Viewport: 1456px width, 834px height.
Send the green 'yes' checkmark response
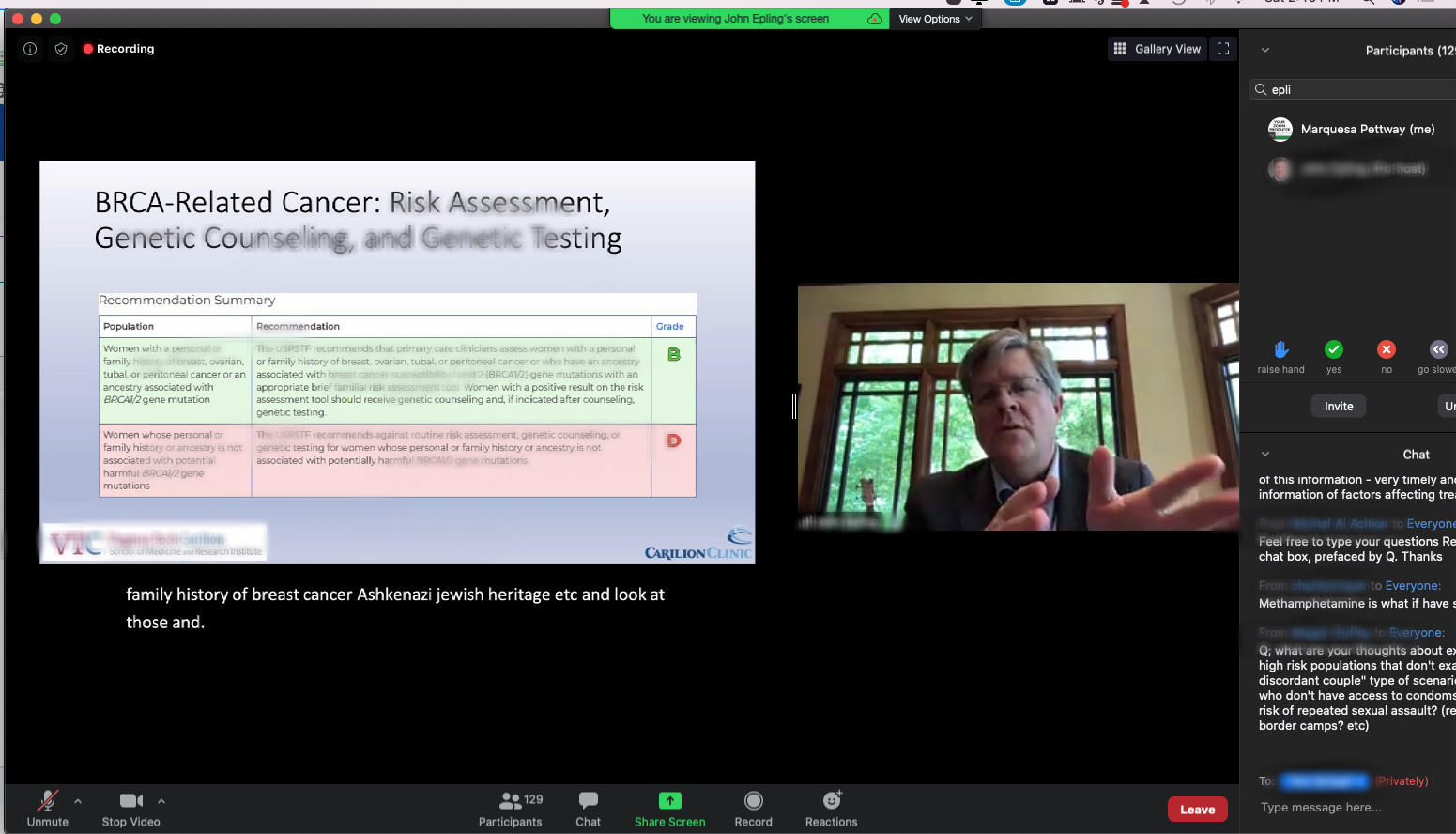1333,349
